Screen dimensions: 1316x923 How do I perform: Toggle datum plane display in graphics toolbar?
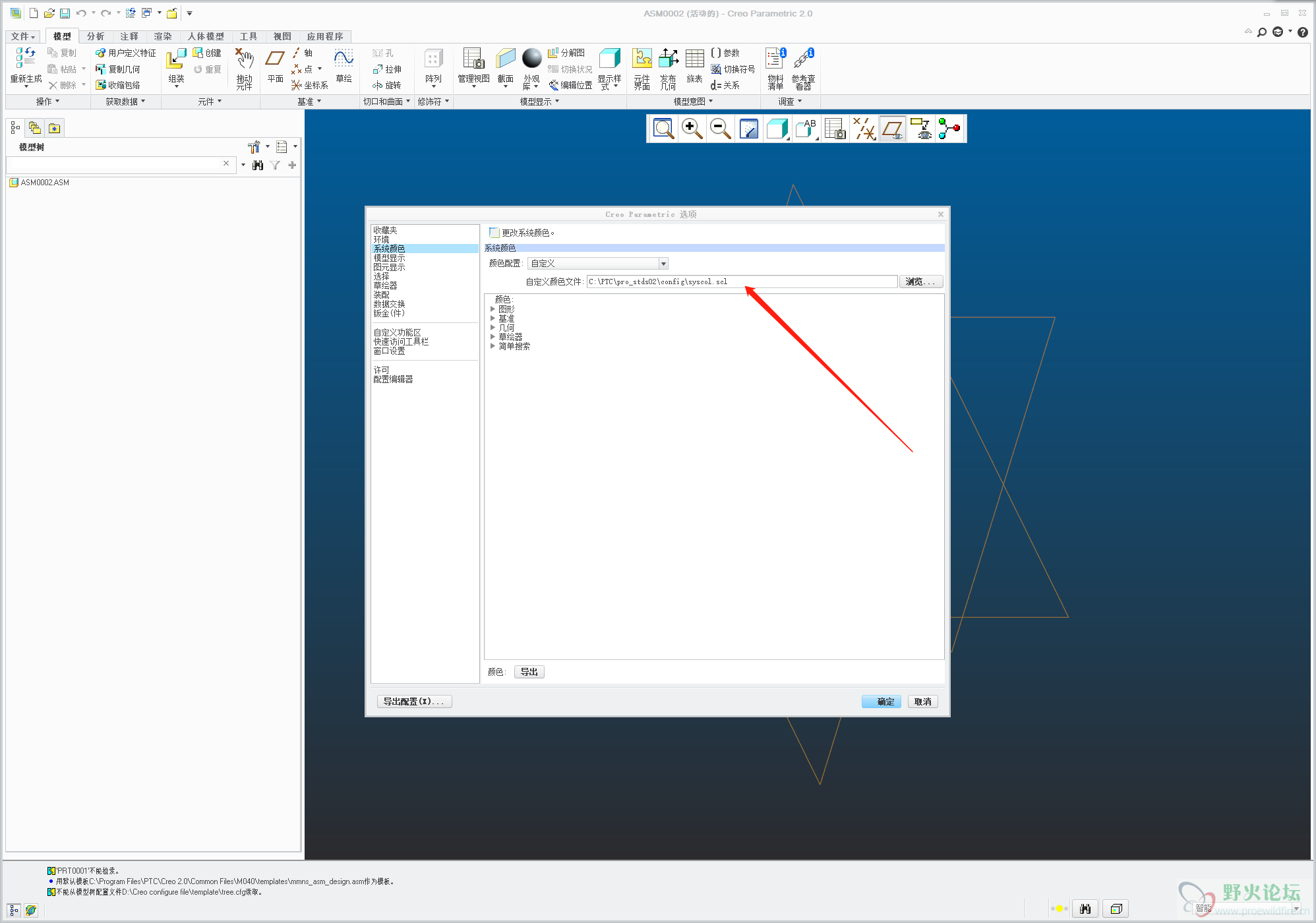click(x=893, y=129)
